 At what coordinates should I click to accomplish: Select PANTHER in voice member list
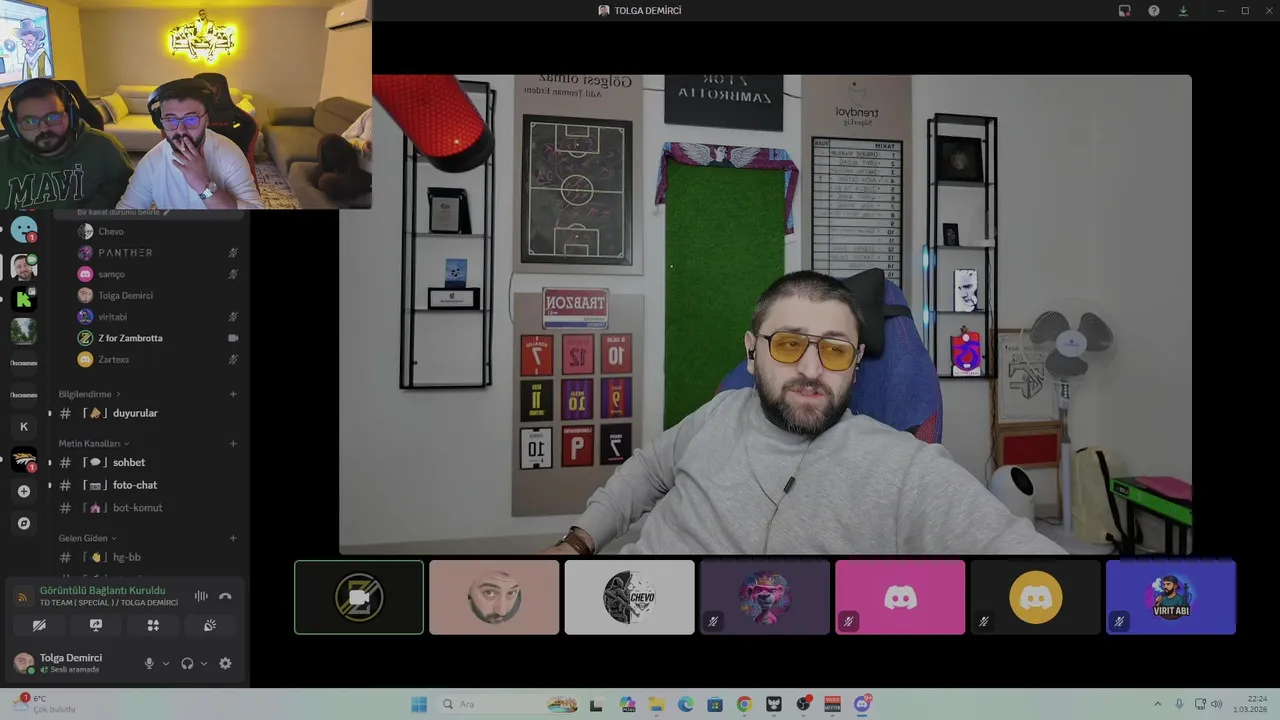(x=157, y=253)
